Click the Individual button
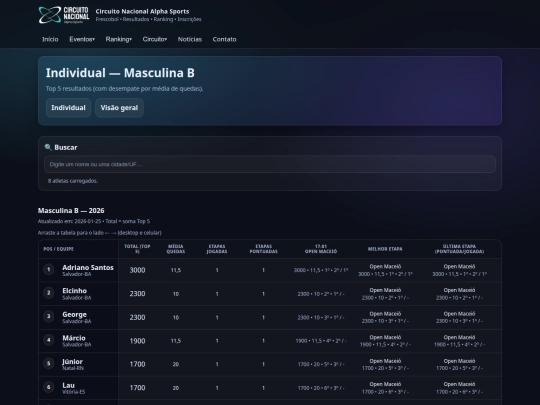Viewport: 540px width, 405px height. [x=68, y=108]
